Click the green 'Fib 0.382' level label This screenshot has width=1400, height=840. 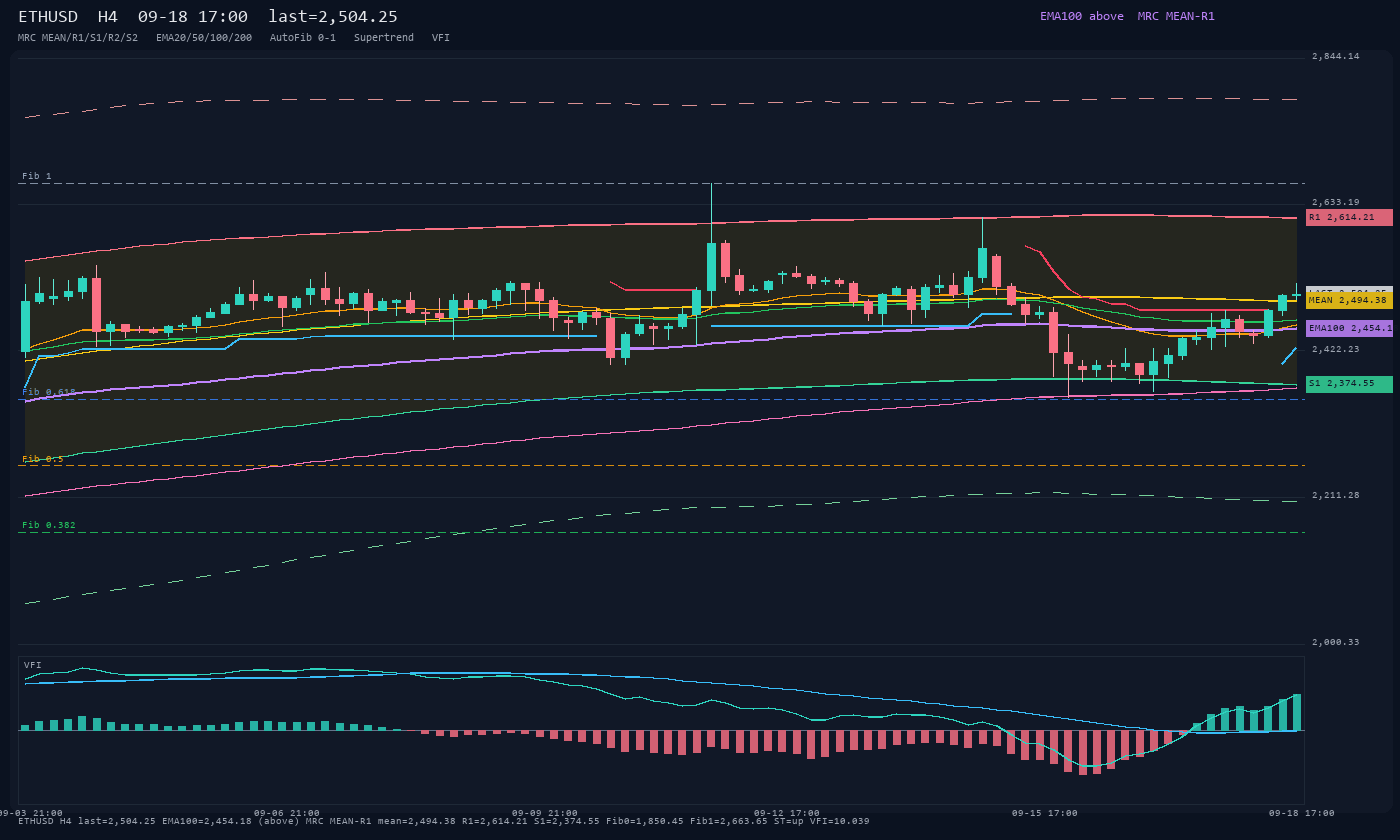click(x=49, y=525)
